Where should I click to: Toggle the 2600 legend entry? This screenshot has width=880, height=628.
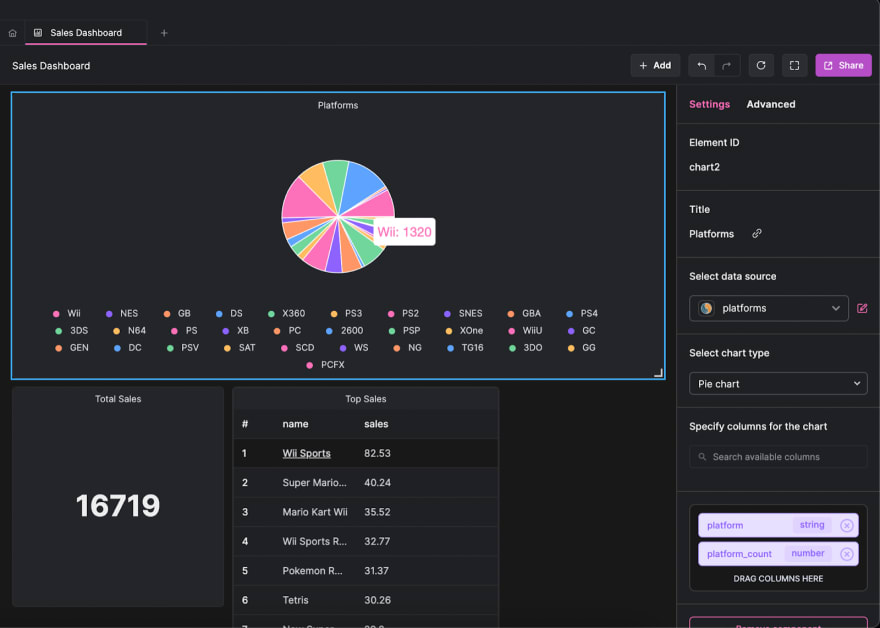(345, 331)
